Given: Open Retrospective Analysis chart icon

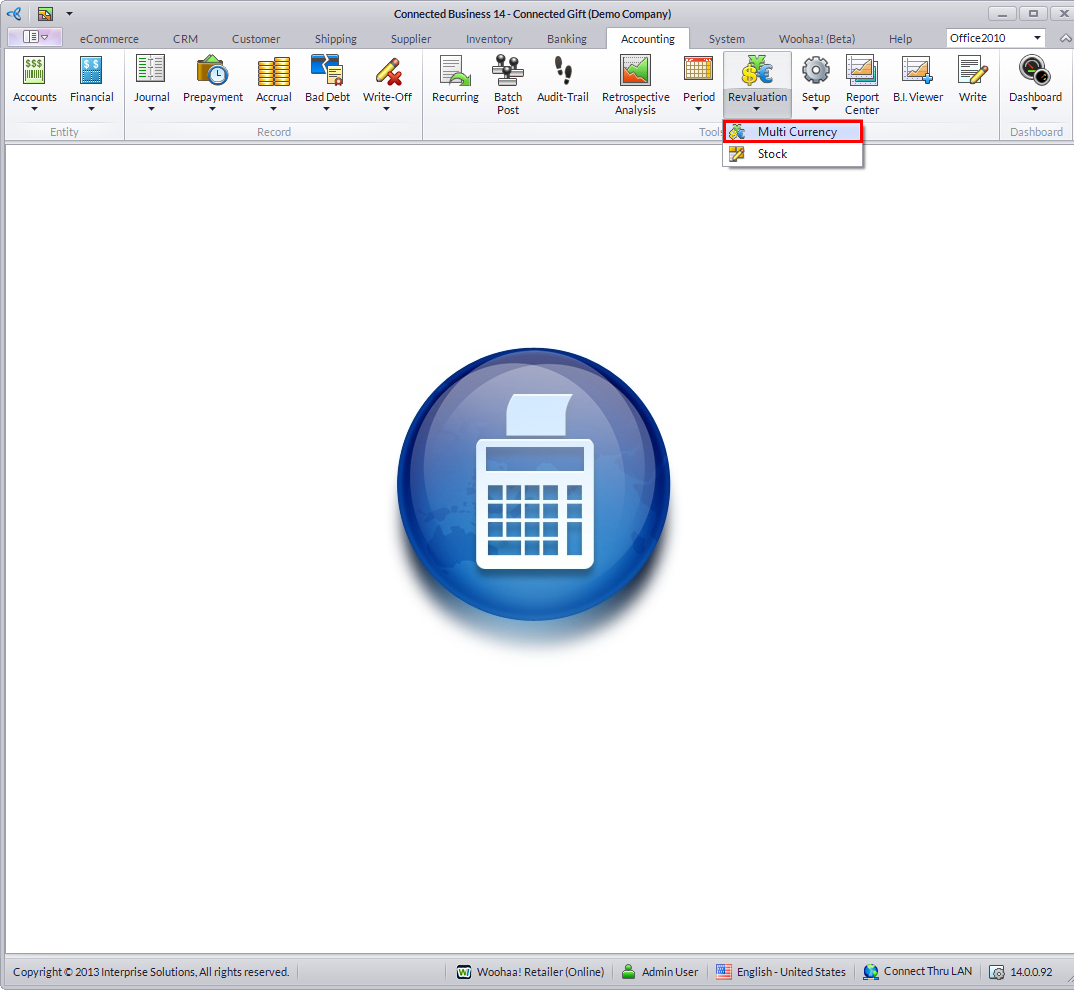Looking at the screenshot, I should pyautogui.click(x=635, y=71).
